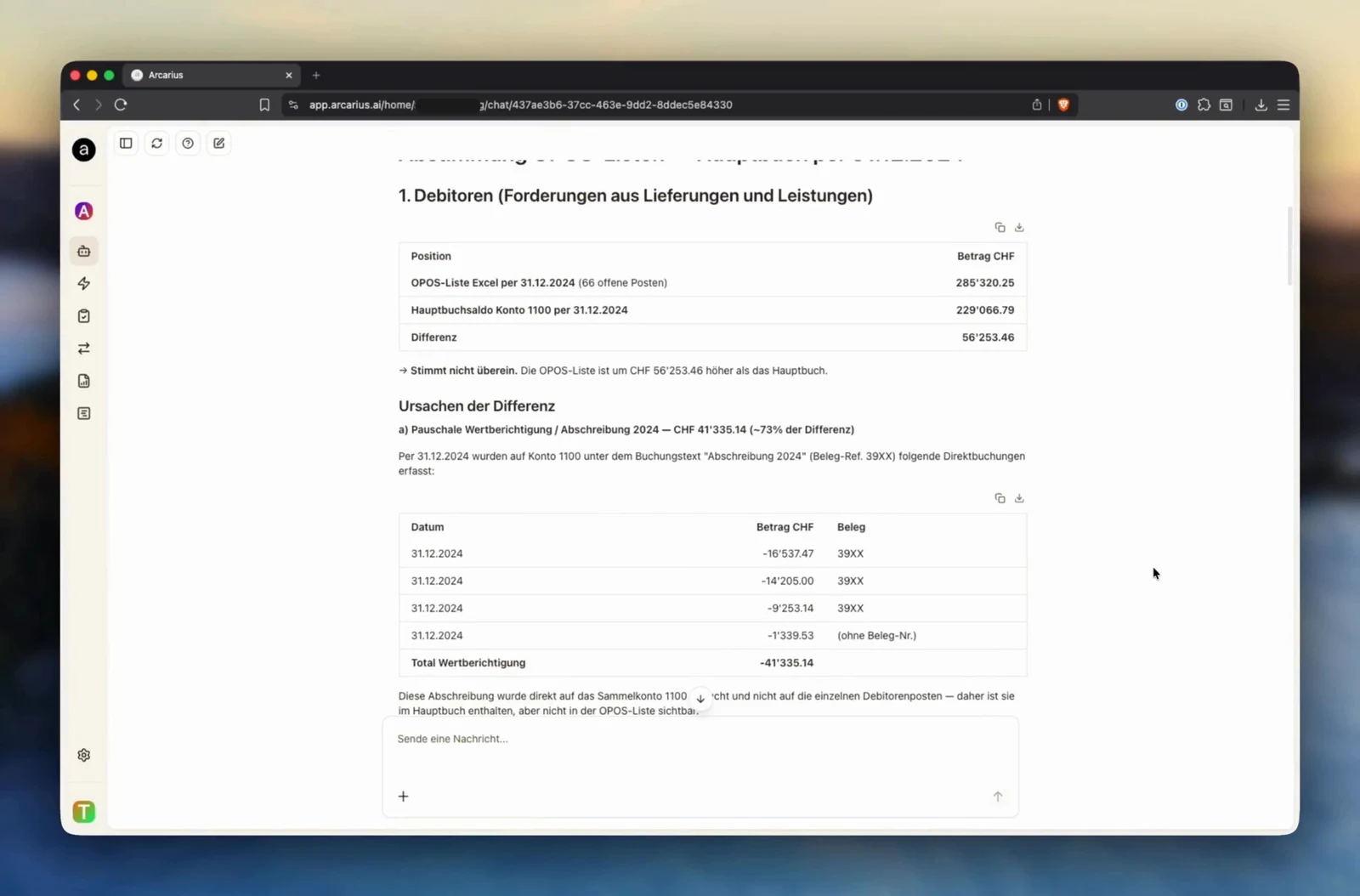Screen dimensions: 1360x896
Task: Open the clipboard tasks icon in sidebar
Action: click(x=84, y=316)
